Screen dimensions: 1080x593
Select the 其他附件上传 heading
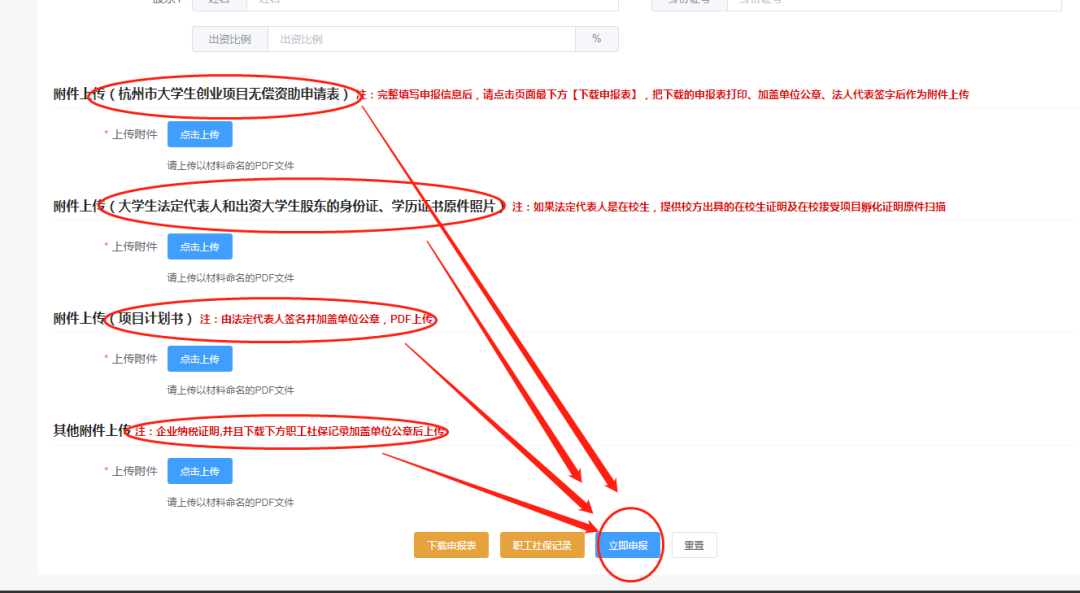(92, 431)
